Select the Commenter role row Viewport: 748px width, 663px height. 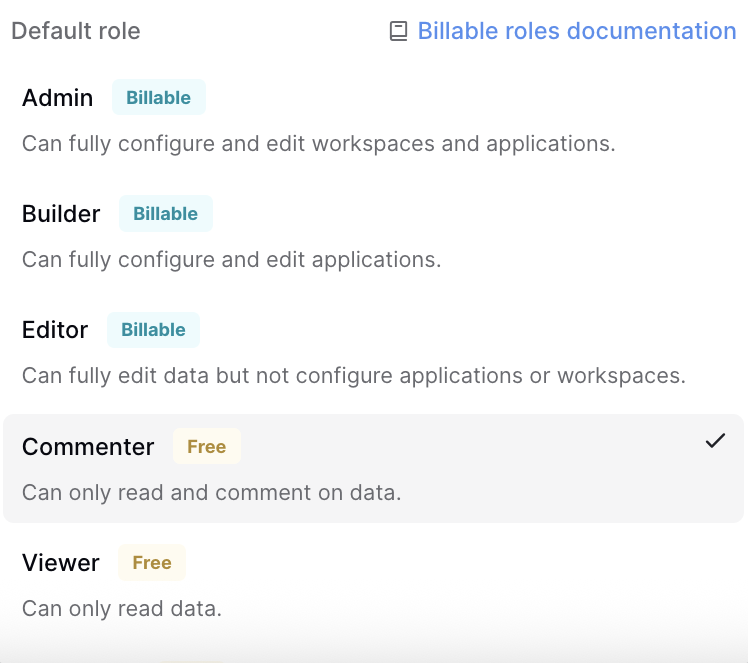[373, 467]
